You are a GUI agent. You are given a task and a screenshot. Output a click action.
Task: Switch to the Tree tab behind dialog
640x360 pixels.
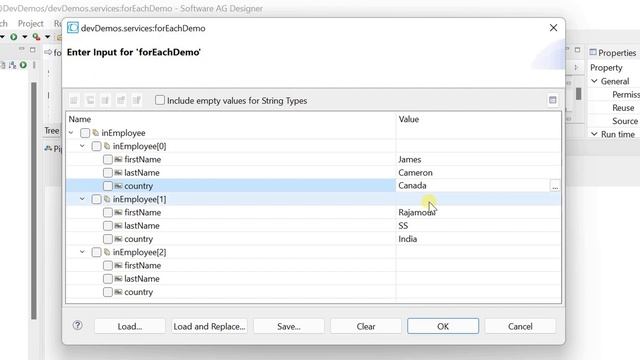tap(52, 131)
